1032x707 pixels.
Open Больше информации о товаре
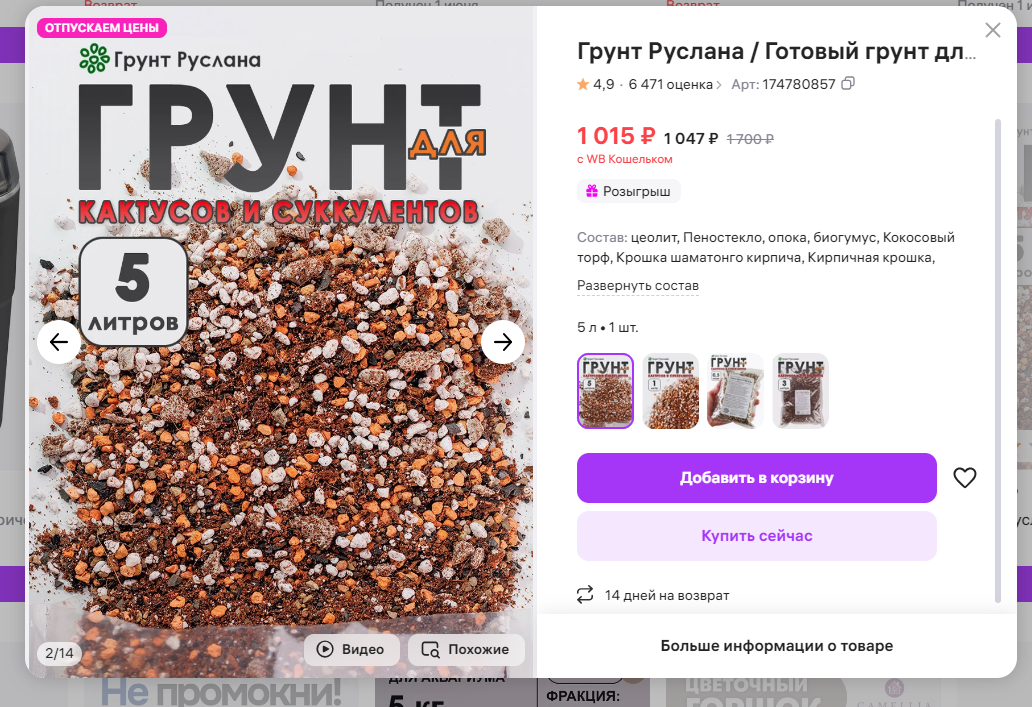coord(777,646)
